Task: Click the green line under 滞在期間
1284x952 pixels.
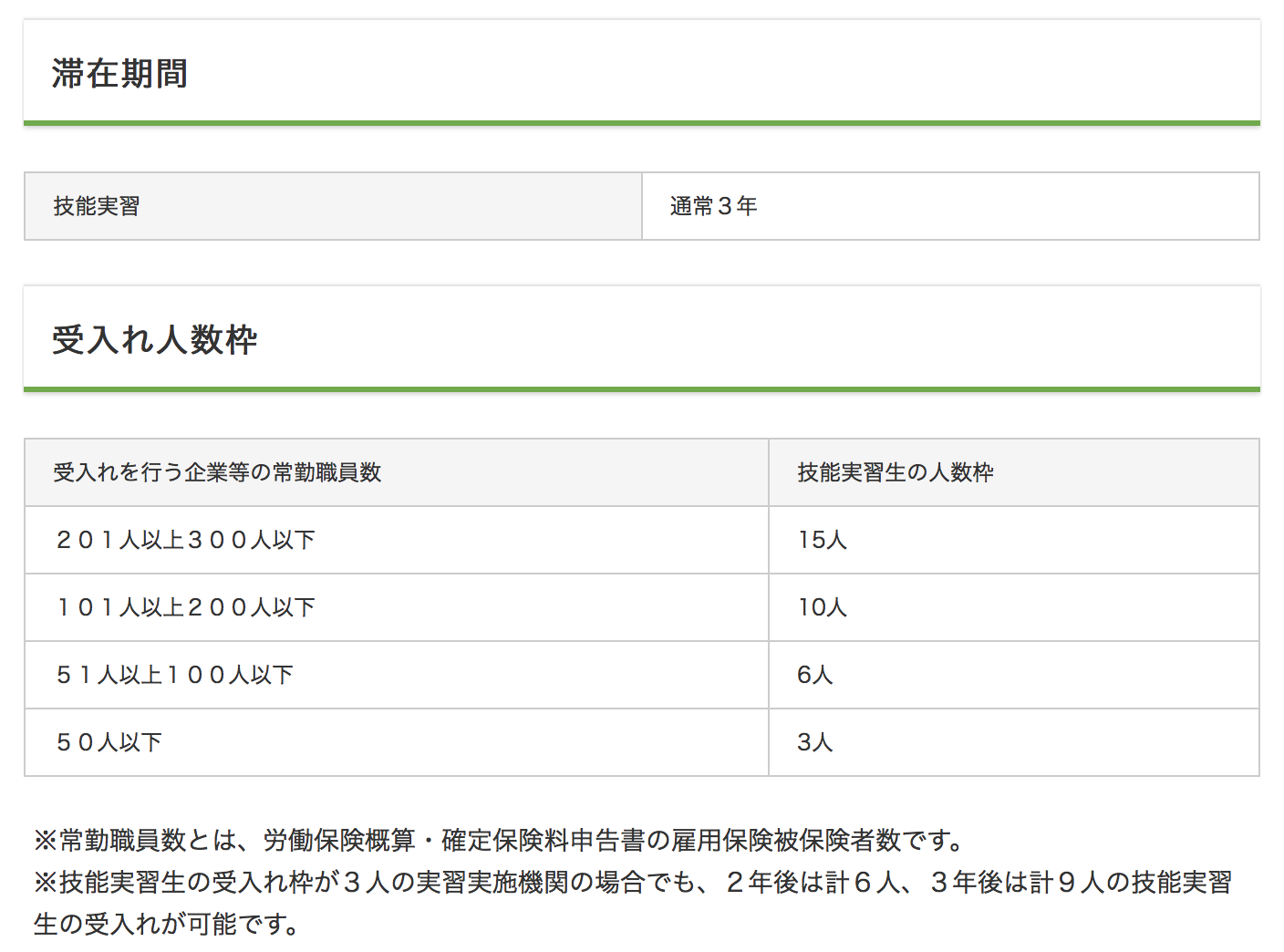Action: tap(641, 122)
